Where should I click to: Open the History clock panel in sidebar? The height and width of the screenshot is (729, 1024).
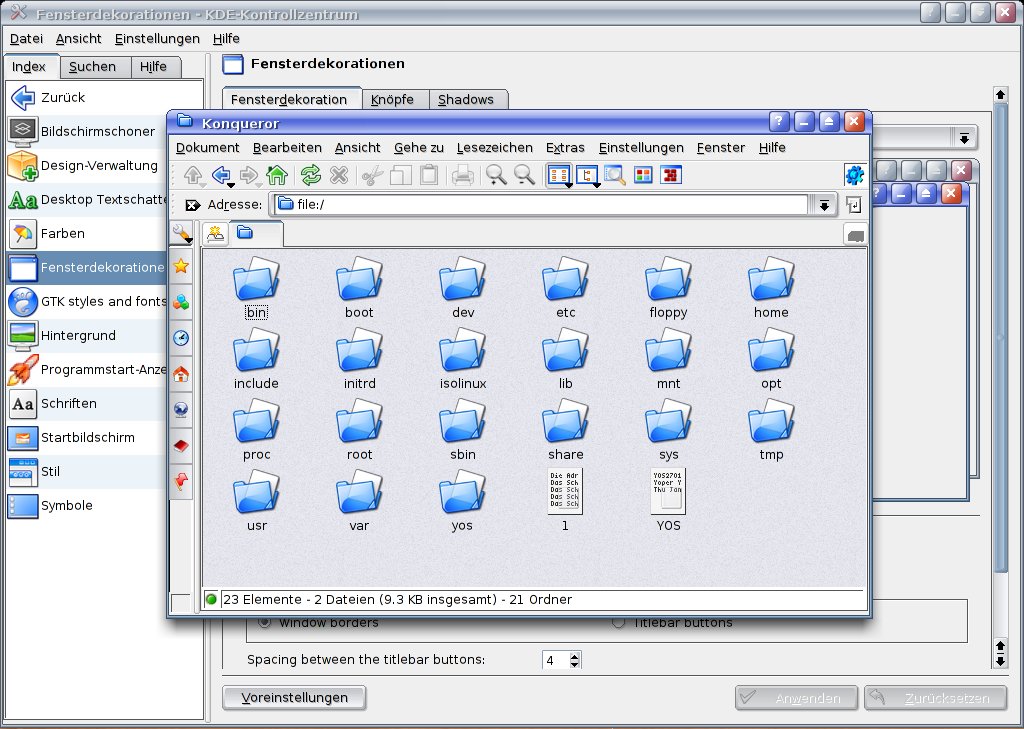click(x=181, y=338)
